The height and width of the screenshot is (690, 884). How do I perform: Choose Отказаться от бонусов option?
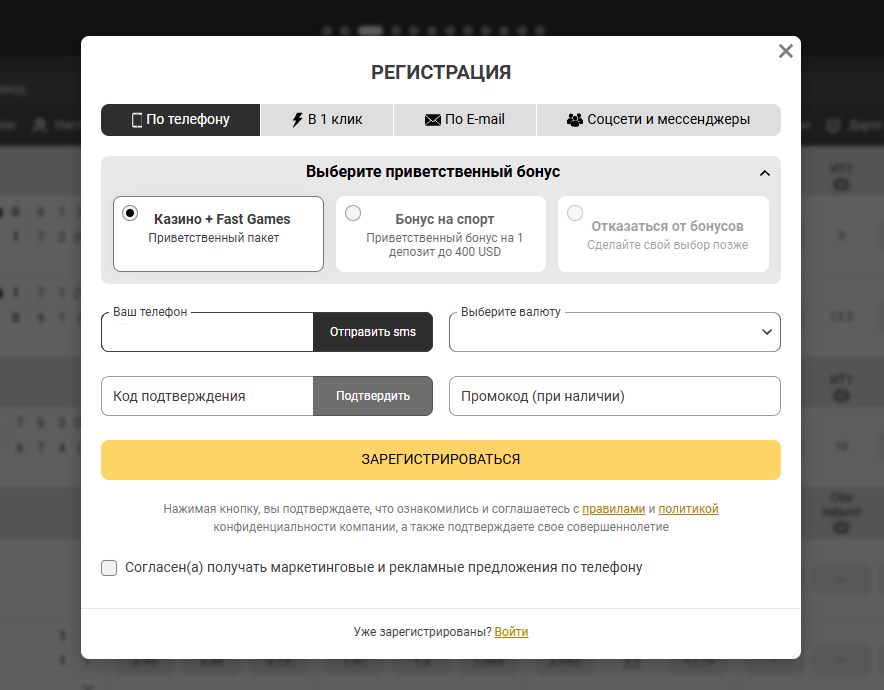pos(575,213)
